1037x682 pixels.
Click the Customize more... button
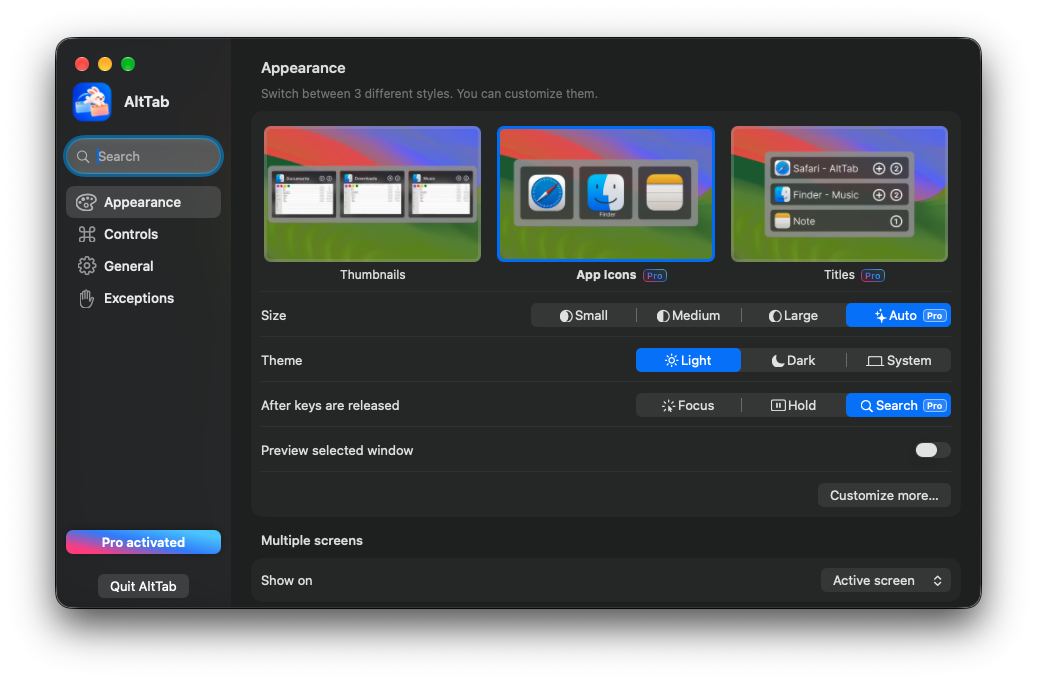pos(884,495)
